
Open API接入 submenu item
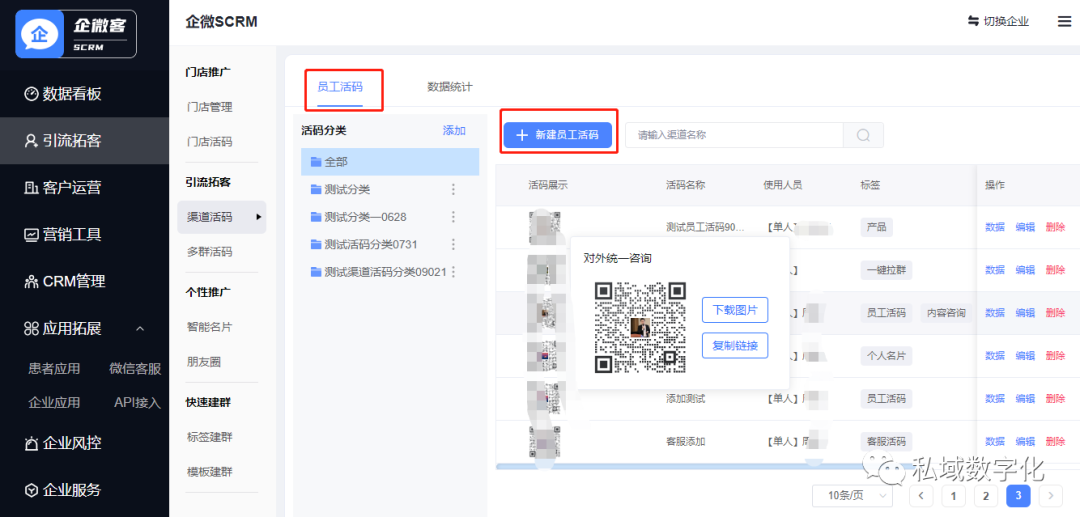tap(137, 402)
